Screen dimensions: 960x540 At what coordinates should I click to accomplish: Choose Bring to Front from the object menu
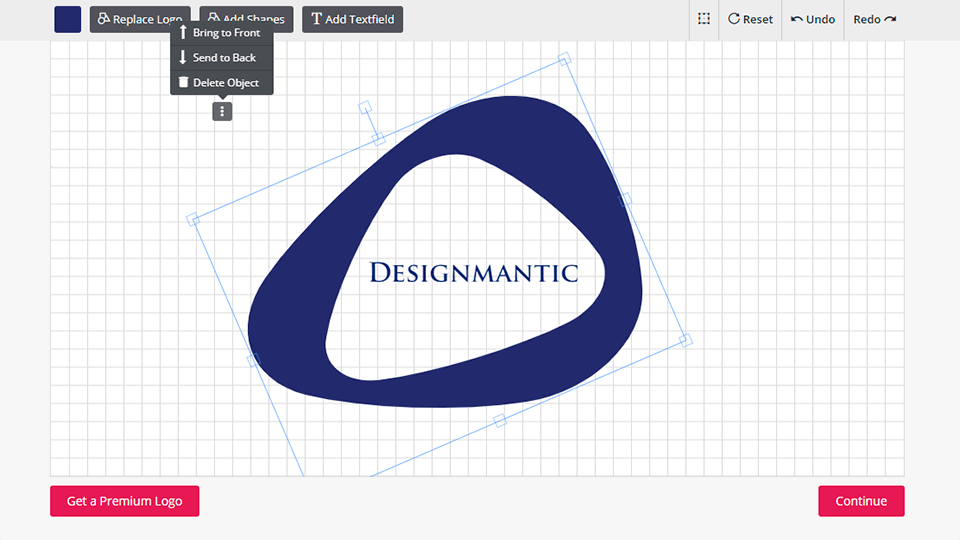[221, 33]
